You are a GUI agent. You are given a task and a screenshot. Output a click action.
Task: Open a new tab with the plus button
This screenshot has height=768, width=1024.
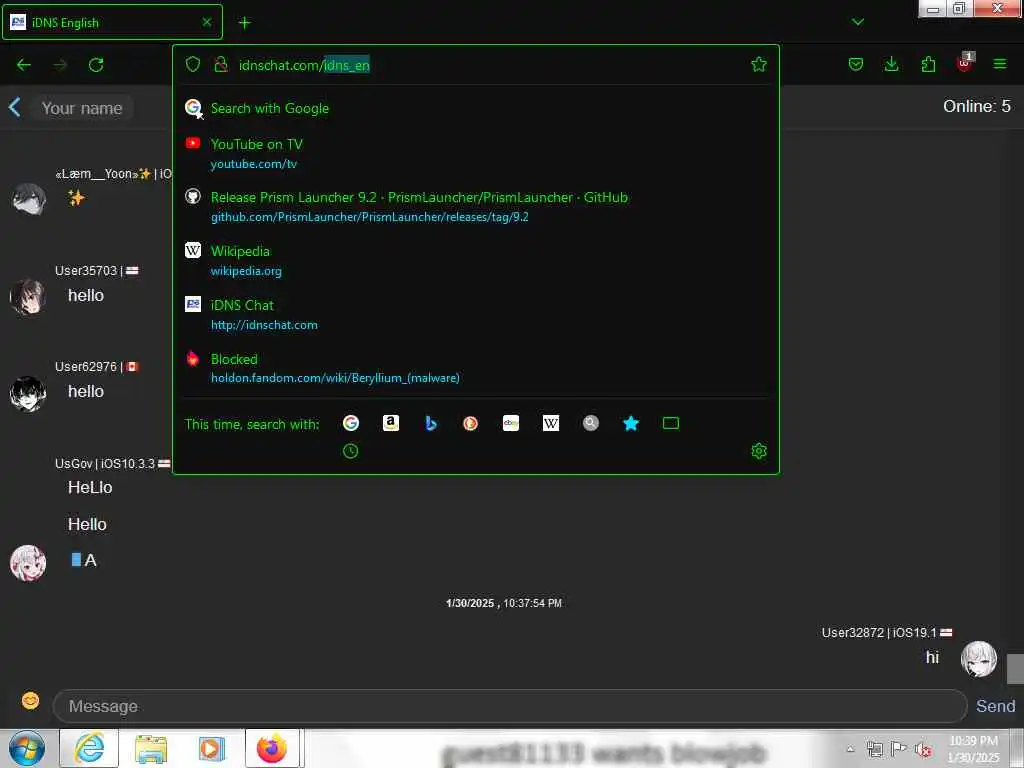pos(244,23)
